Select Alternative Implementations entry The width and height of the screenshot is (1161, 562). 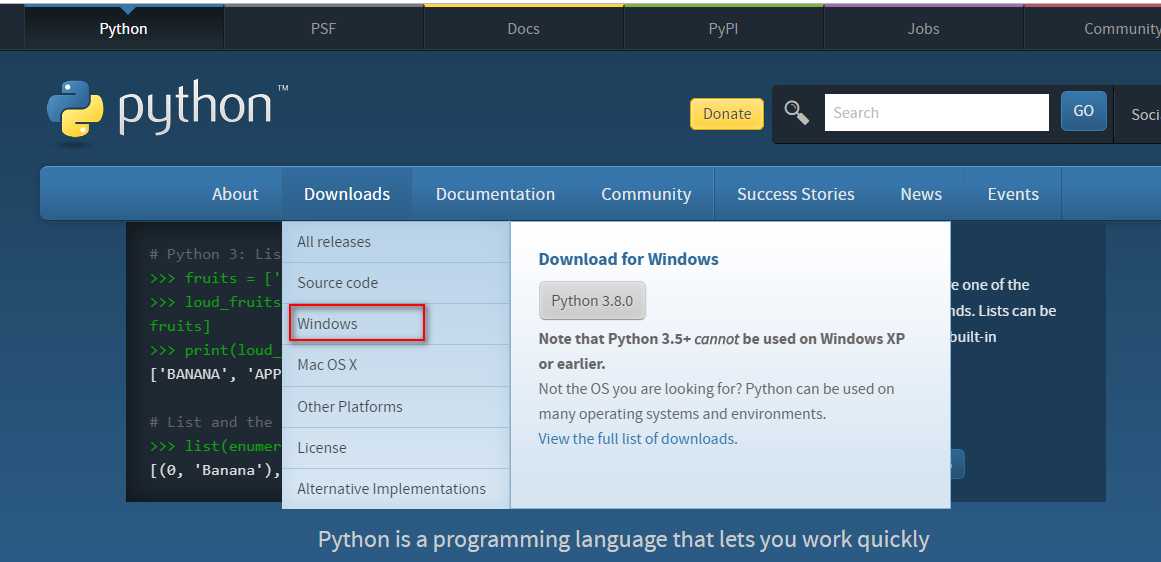[396, 489]
